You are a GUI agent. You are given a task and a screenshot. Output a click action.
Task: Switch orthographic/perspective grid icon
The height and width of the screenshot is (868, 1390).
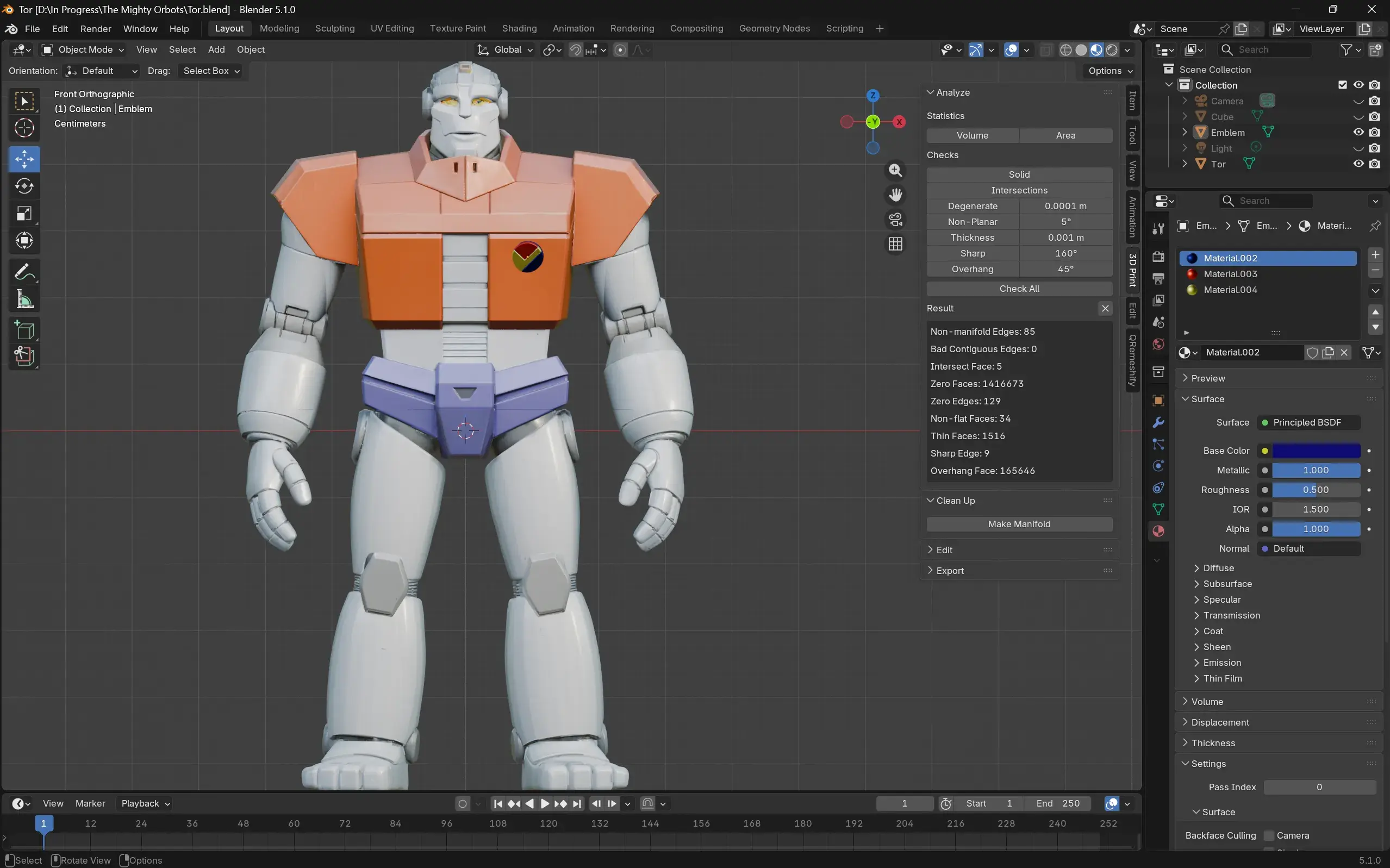click(x=895, y=245)
